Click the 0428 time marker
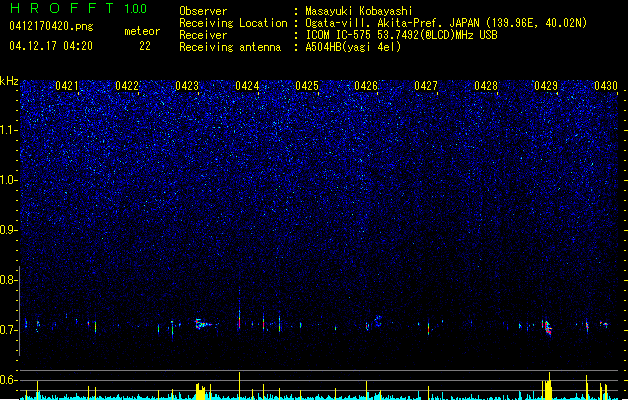 486,86
